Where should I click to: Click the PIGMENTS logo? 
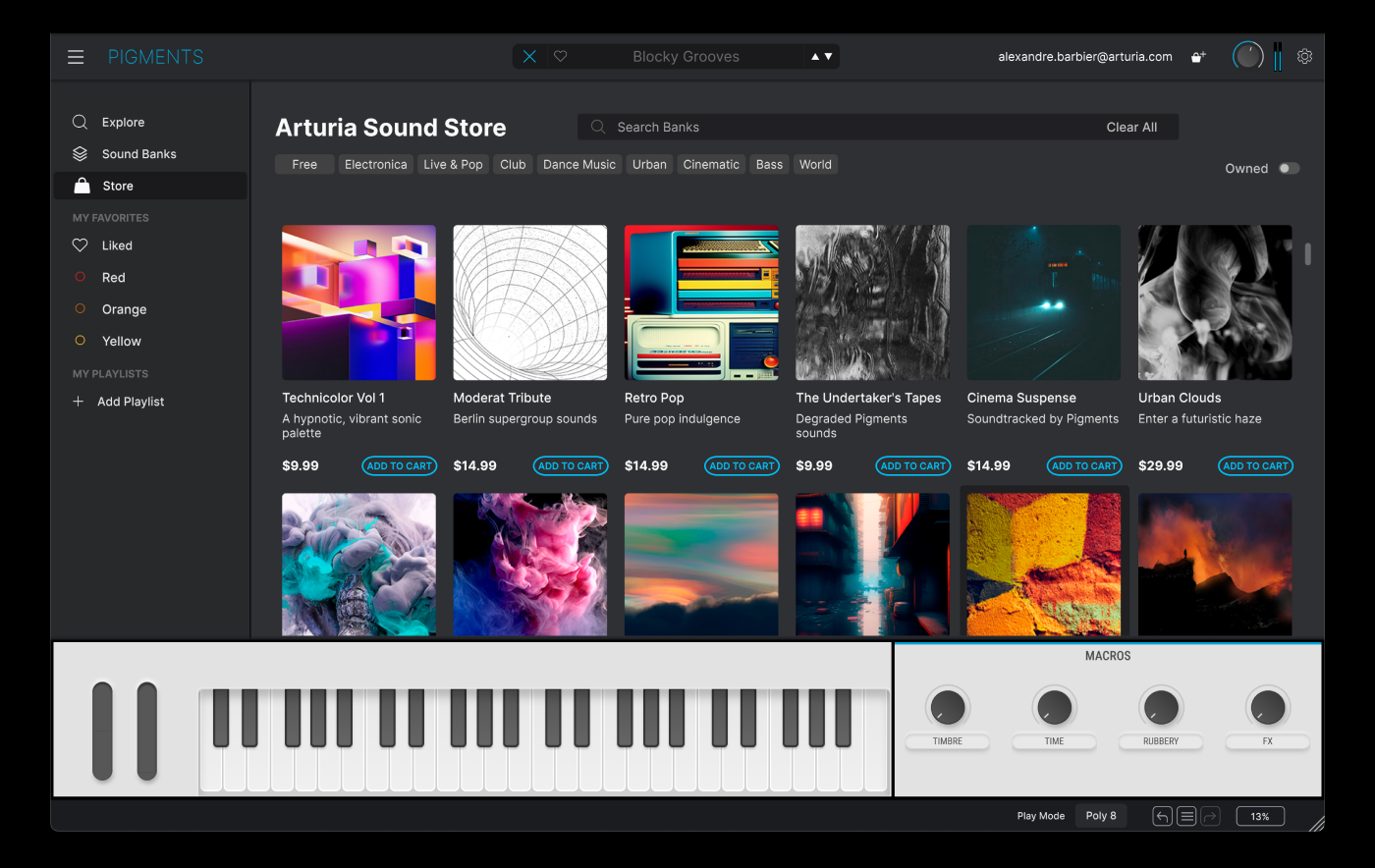156,57
